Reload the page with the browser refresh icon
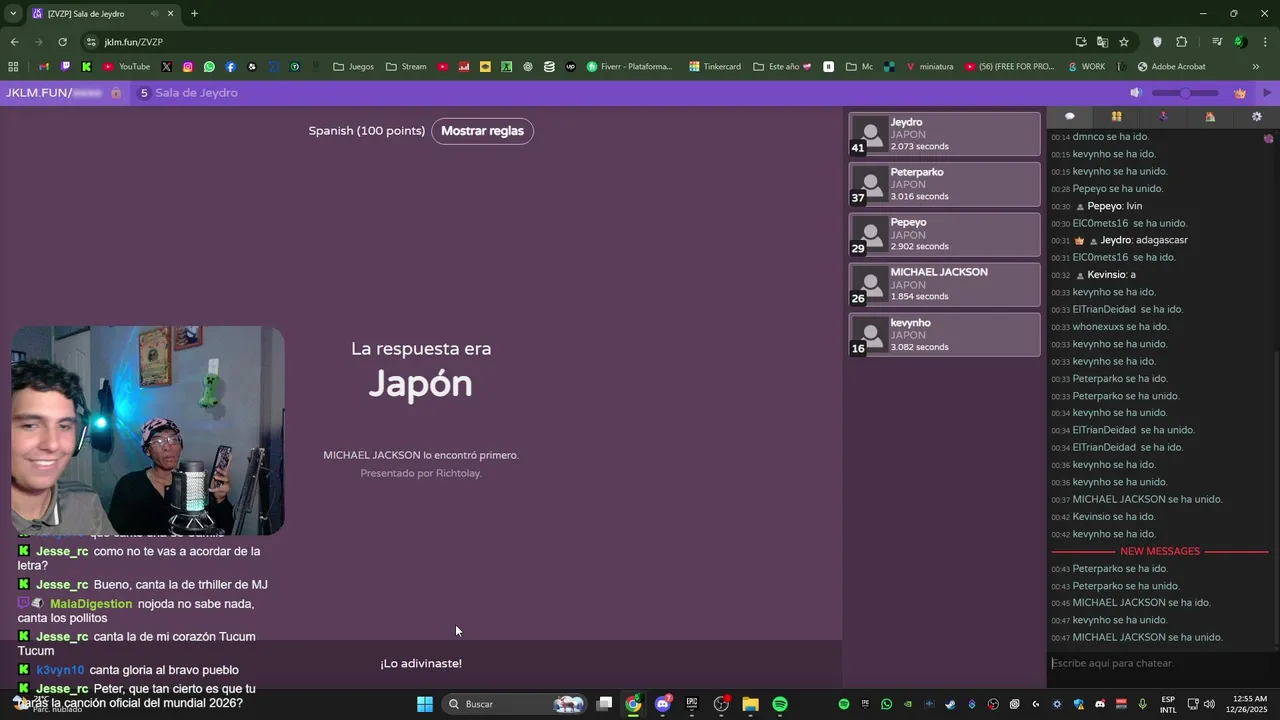The image size is (1280, 720). [x=62, y=42]
